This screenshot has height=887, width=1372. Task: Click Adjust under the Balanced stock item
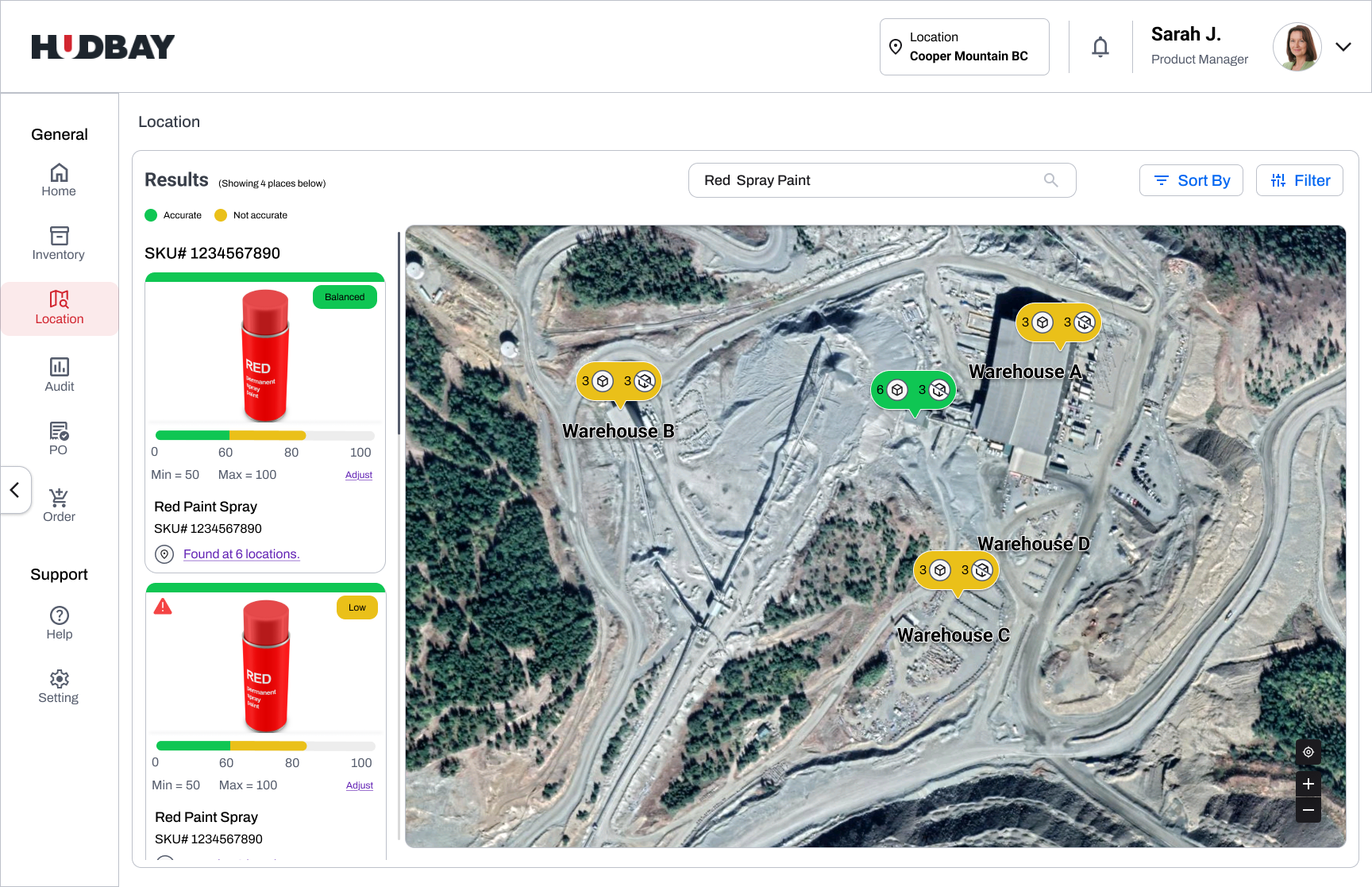(x=358, y=474)
